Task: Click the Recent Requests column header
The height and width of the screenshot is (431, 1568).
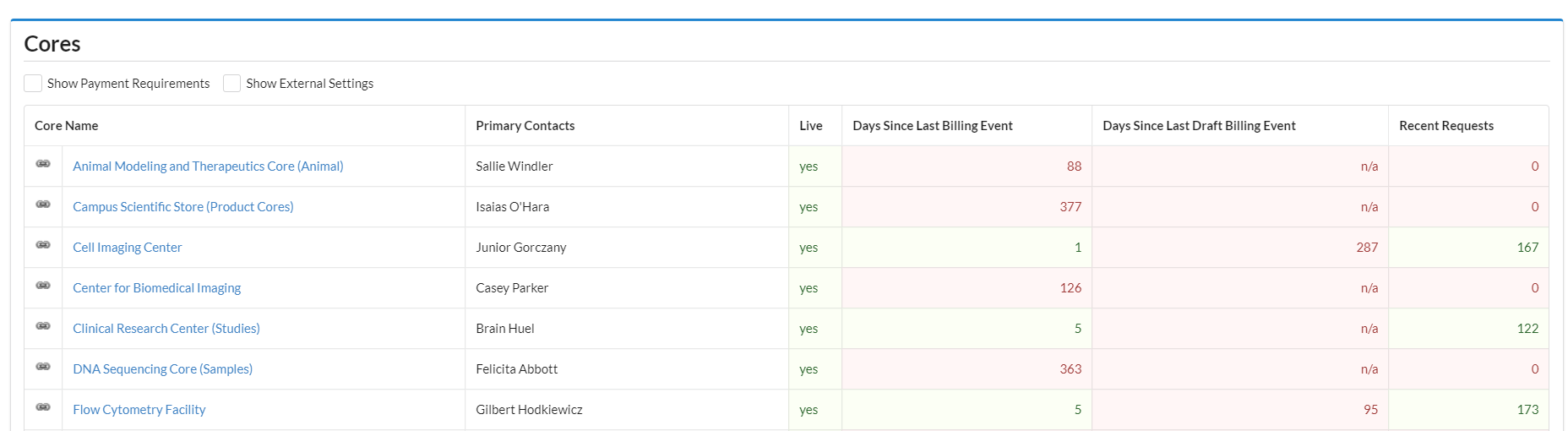Action: (1445, 126)
